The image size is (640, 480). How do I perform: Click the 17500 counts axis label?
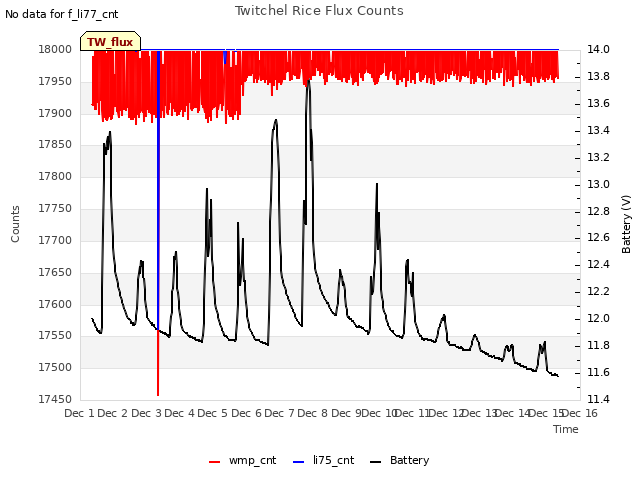click(55, 367)
